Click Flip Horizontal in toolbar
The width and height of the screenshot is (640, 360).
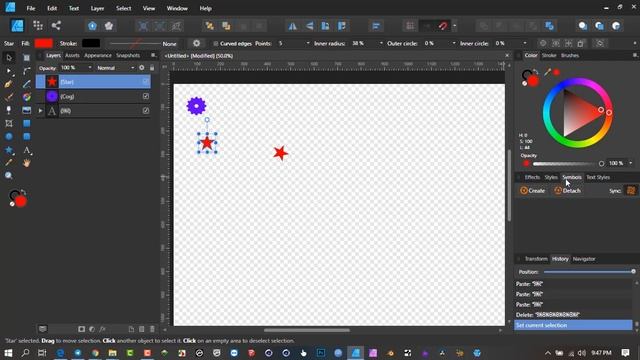coord(293,26)
